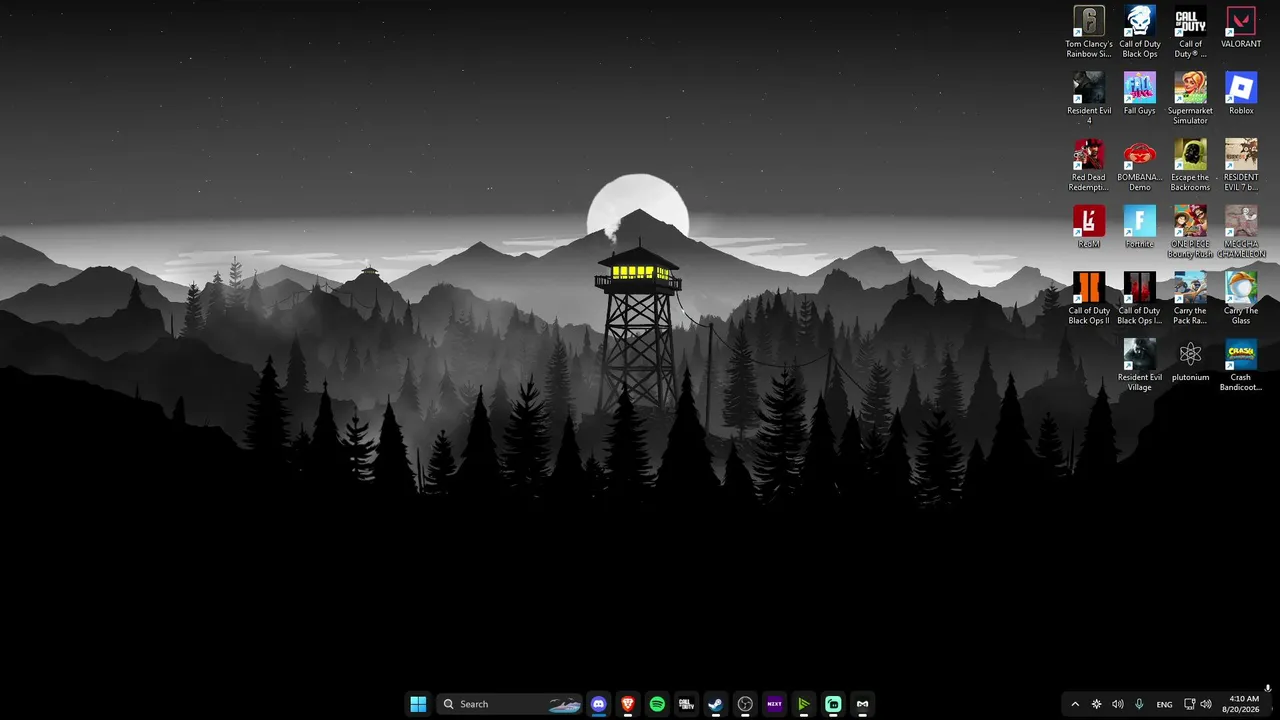Select the RESIDENT EVIL 7 shortcut

coord(1241,165)
